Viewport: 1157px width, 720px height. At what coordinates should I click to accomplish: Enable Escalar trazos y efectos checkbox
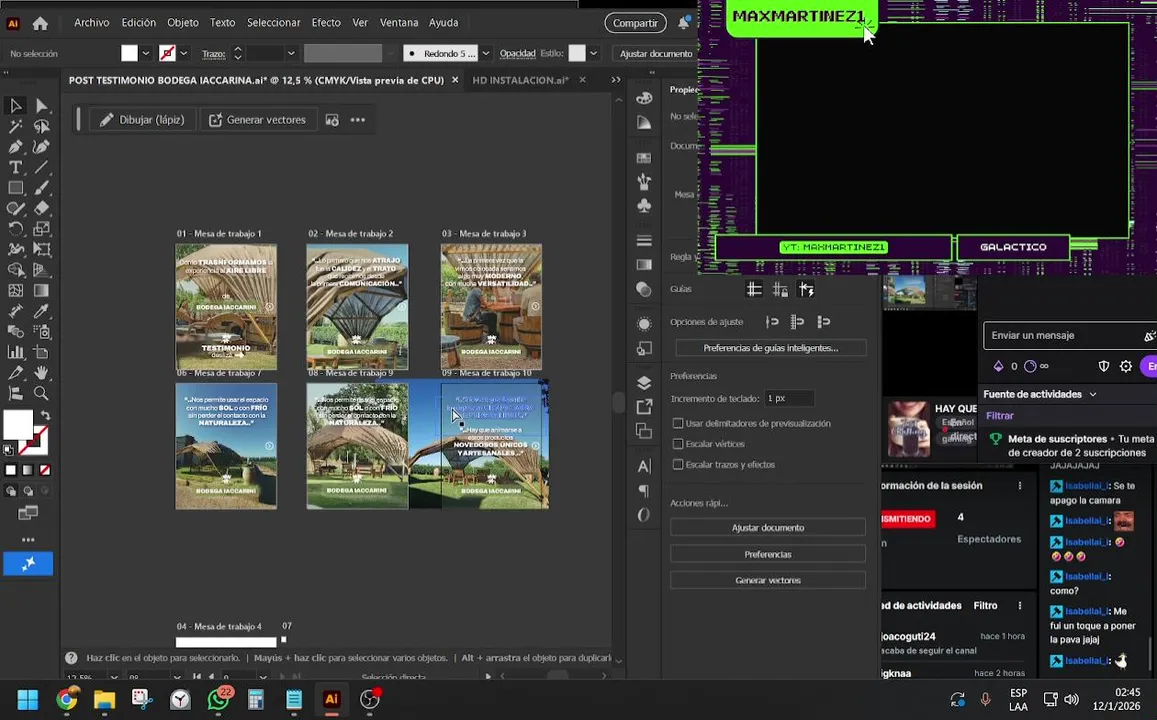[x=677, y=465]
